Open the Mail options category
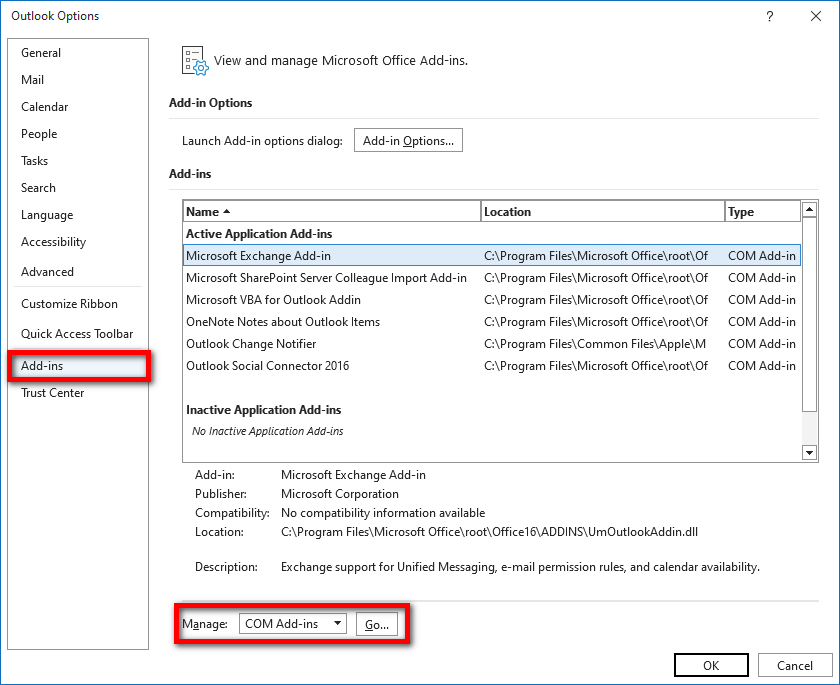This screenshot has height=685, width=840. pos(33,80)
